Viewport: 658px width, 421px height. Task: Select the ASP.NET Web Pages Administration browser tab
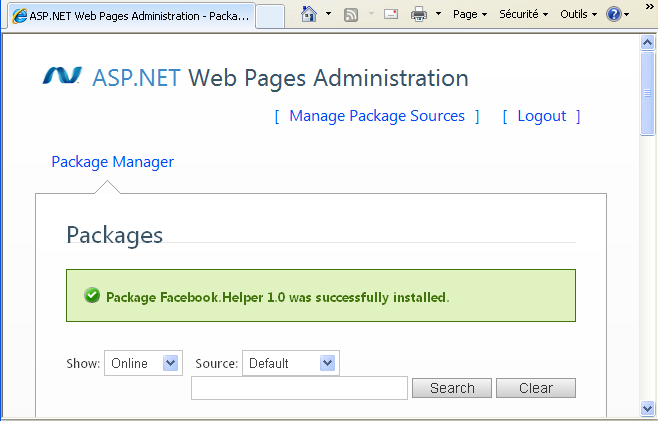point(130,16)
